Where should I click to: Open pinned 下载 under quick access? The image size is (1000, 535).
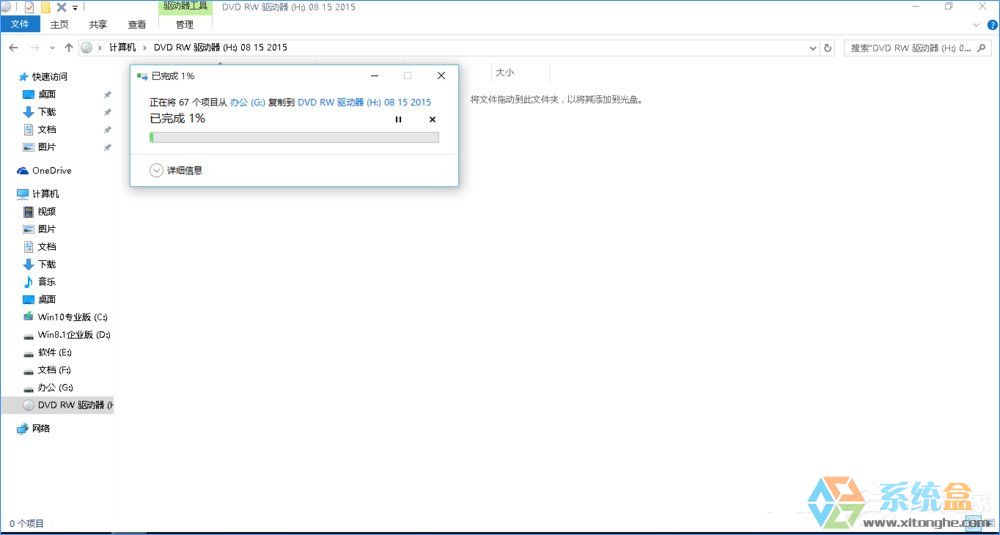[47, 112]
